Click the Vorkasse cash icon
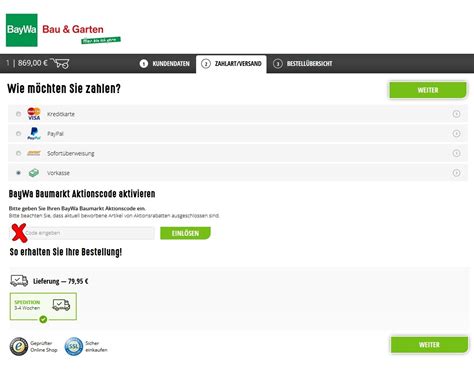This screenshot has width=474, height=372. [34, 173]
